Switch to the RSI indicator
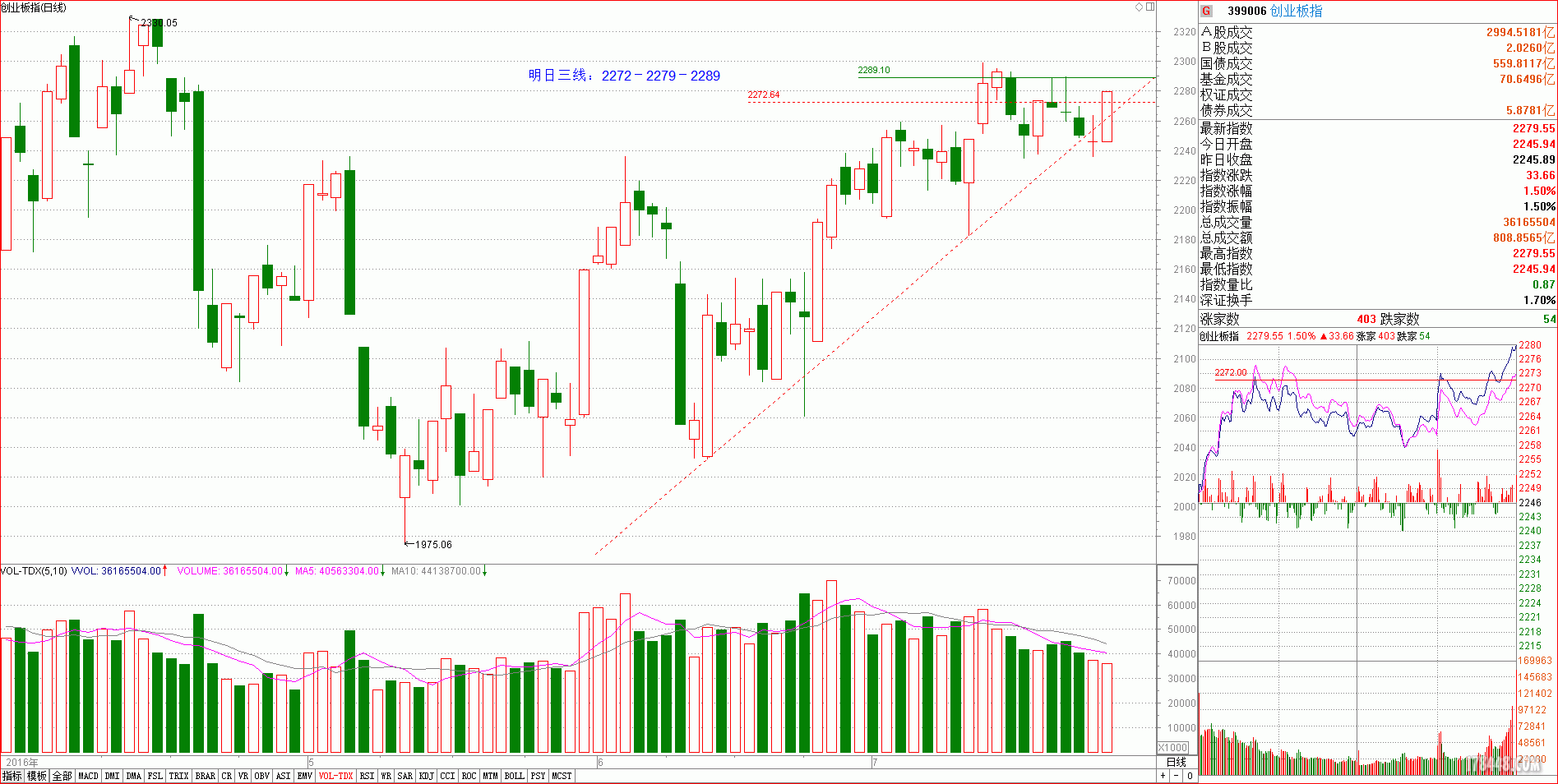This screenshot has width=1558, height=784. pyautogui.click(x=367, y=776)
